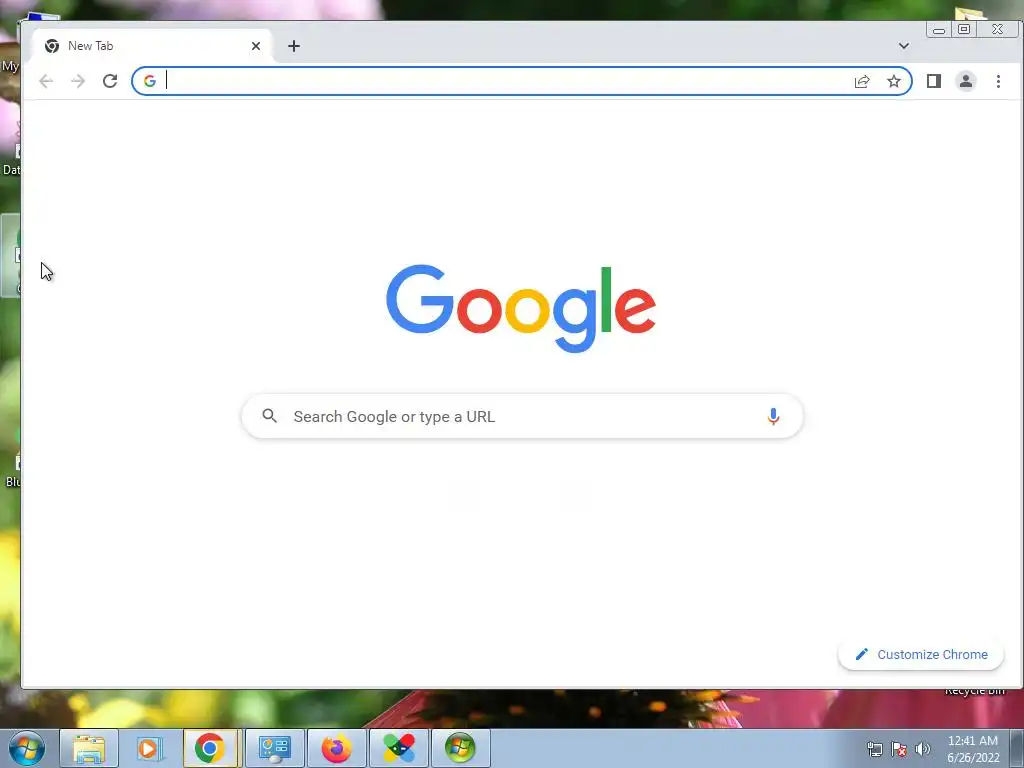Open the Windows flag orb taskbar app
Image resolution: width=1024 pixels, height=768 pixels.
pos(460,748)
